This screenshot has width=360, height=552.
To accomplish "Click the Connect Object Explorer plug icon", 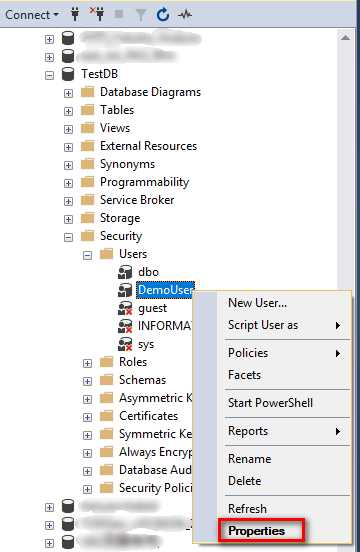I will (x=75, y=14).
